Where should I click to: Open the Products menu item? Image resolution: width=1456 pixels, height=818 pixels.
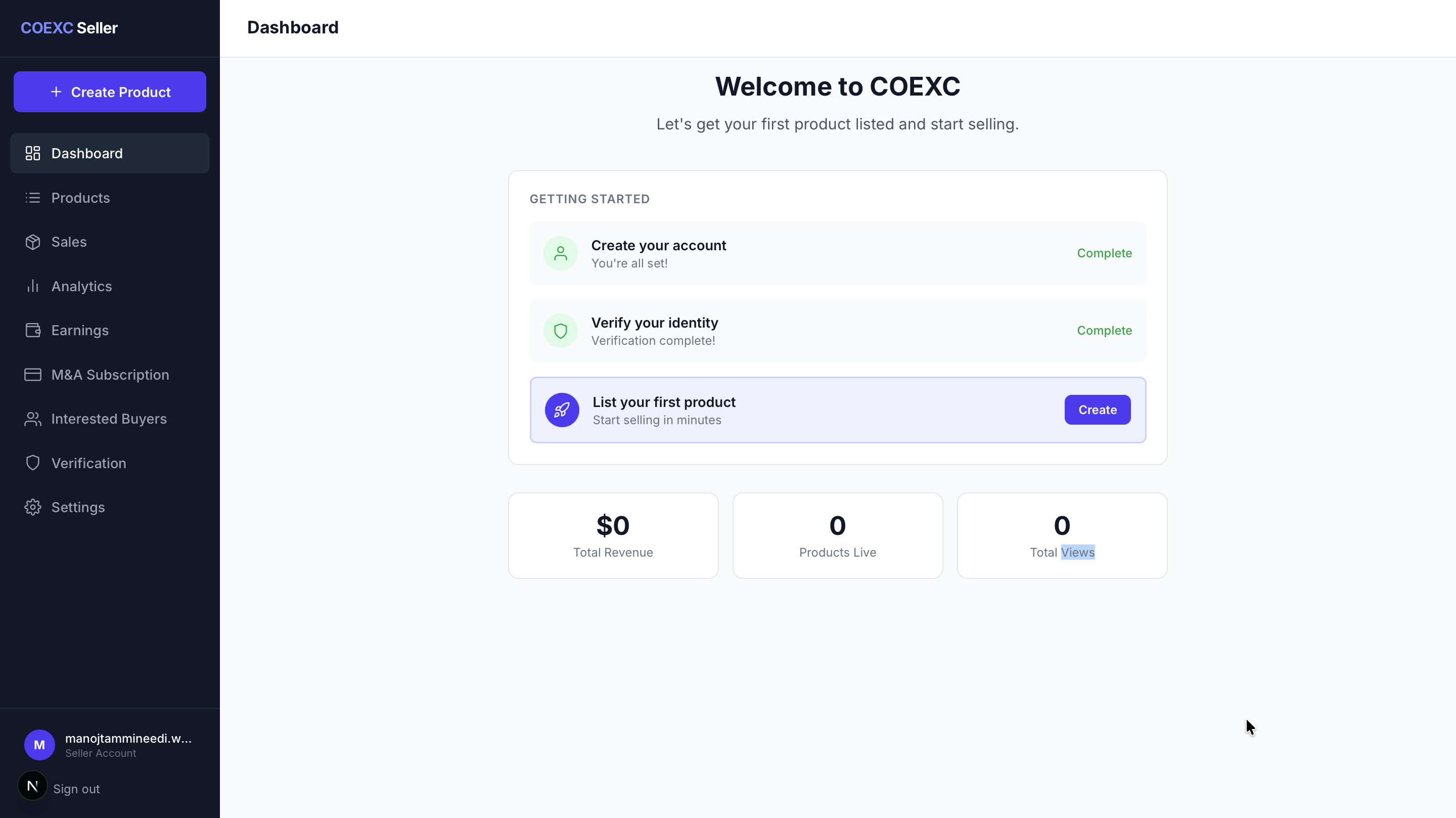(80, 198)
